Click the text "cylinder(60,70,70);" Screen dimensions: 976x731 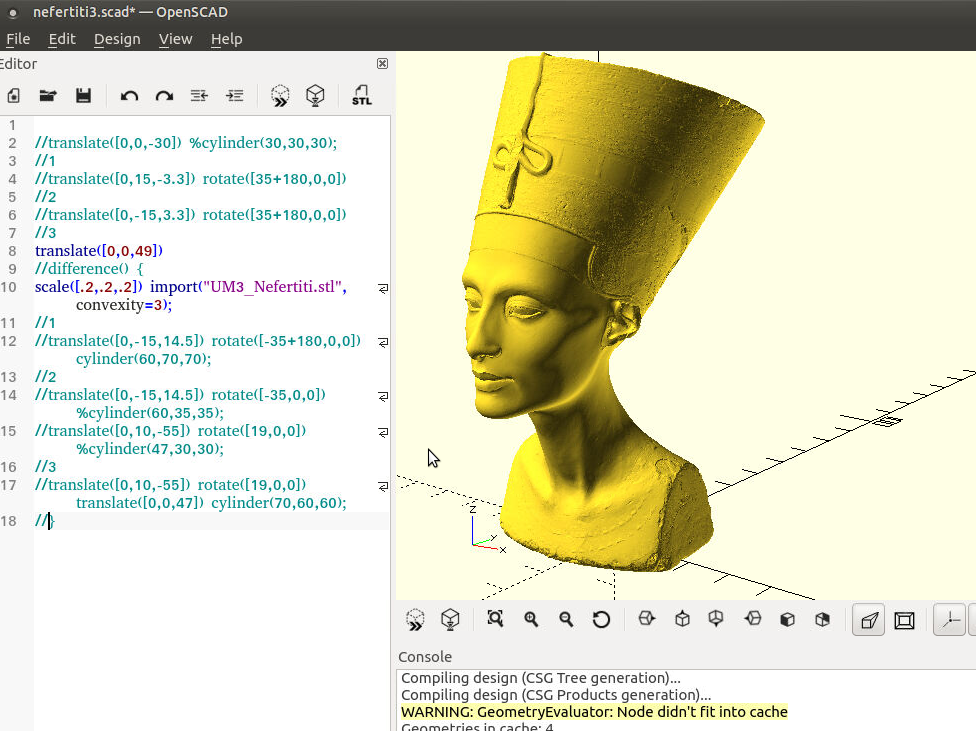144,359
